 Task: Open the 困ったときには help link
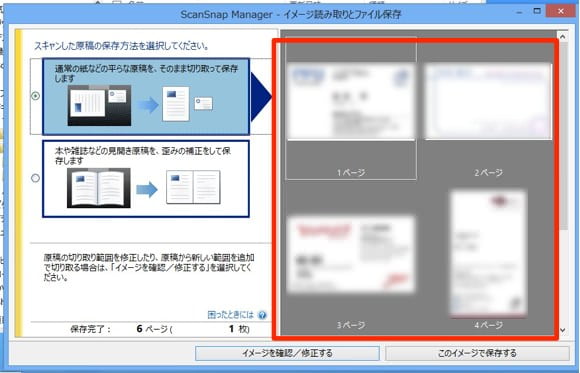(x=231, y=315)
